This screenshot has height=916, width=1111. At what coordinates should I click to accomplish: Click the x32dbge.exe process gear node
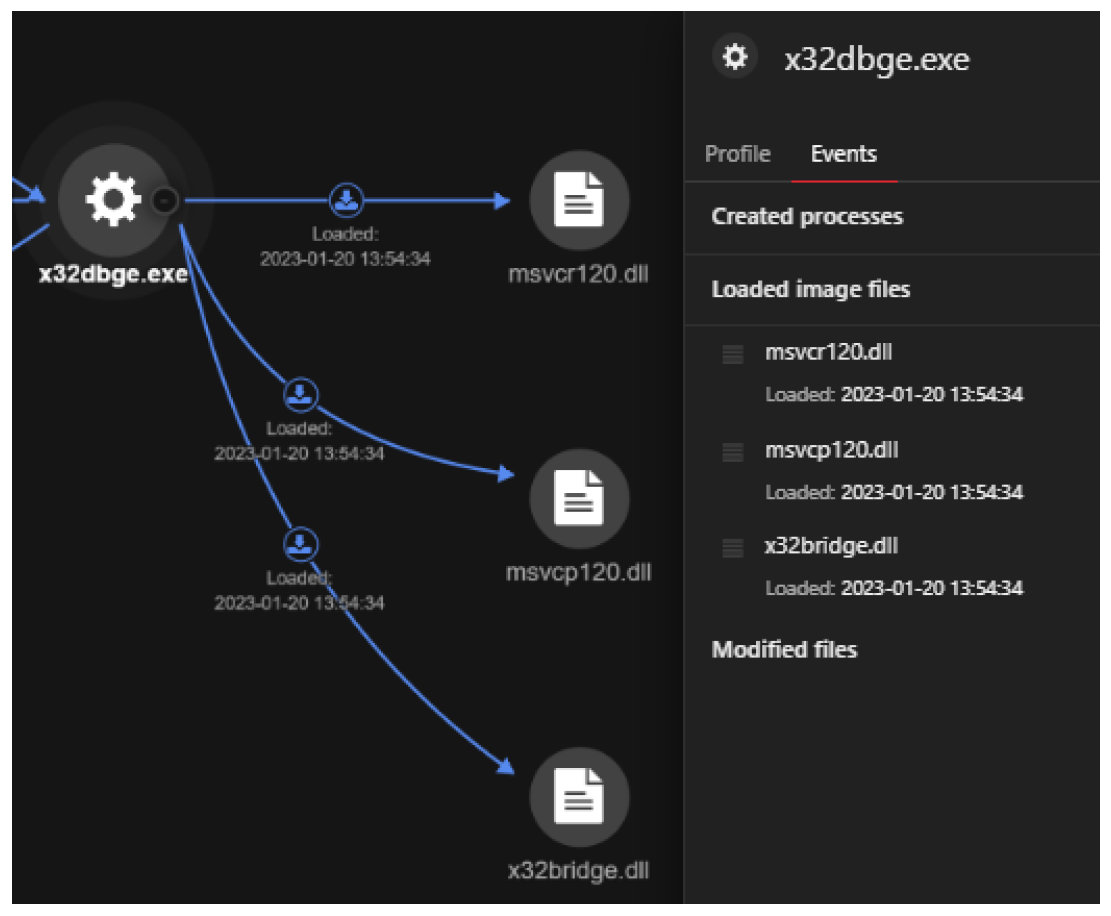pyautogui.click(x=113, y=200)
